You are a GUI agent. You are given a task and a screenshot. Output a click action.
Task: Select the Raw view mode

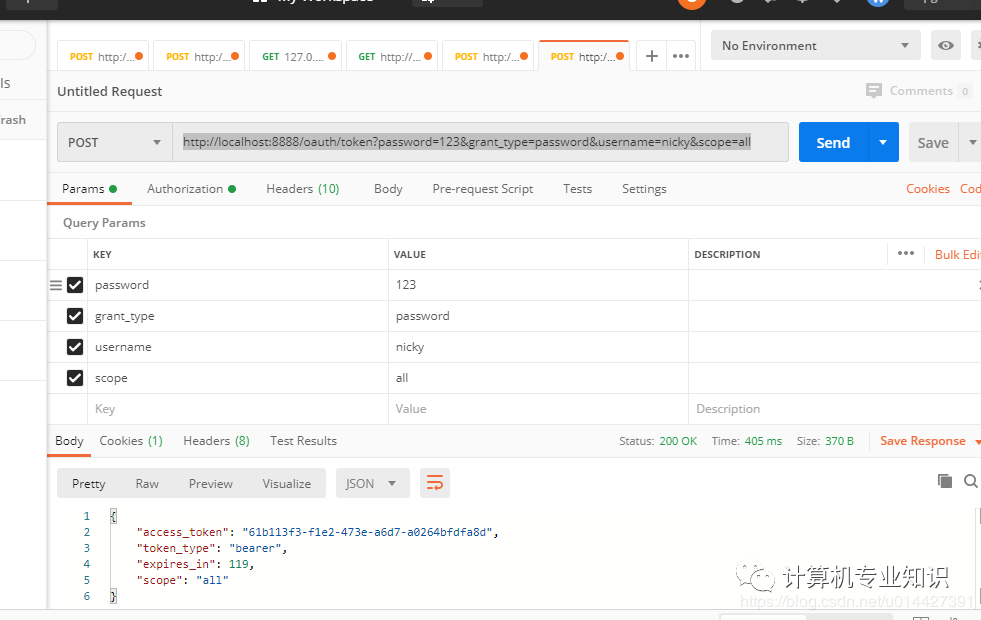point(147,484)
